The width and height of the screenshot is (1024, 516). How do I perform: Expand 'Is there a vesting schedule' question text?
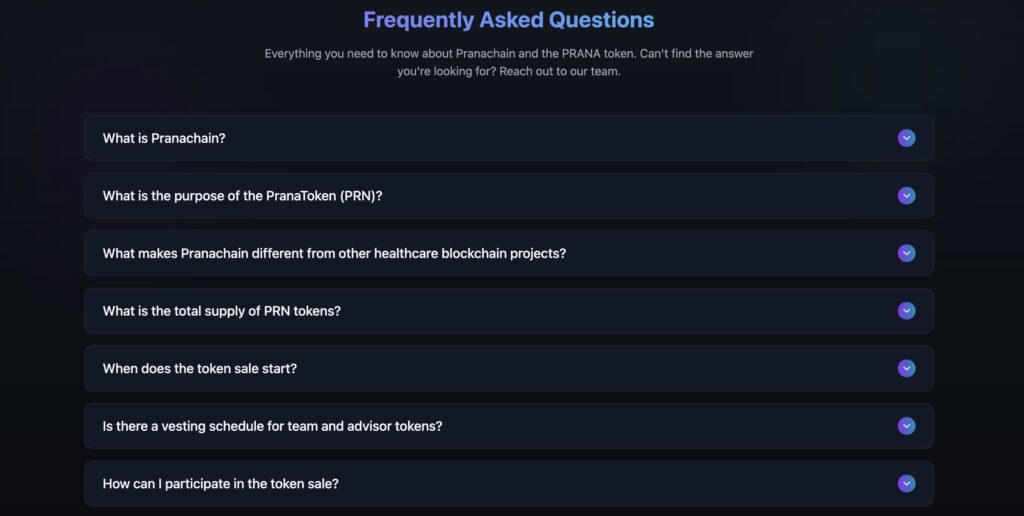coord(272,426)
